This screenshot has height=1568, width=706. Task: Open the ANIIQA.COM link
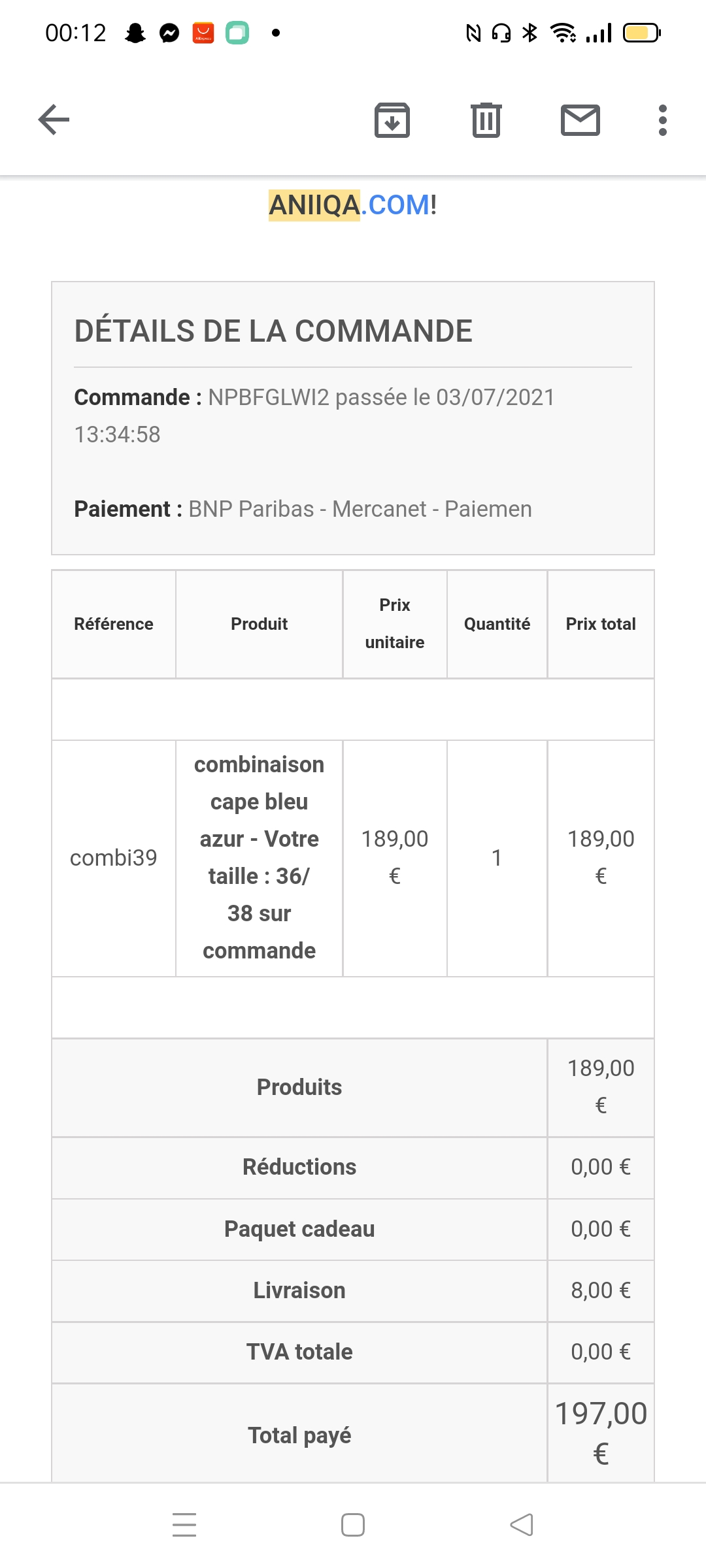[x=353, y=205]
